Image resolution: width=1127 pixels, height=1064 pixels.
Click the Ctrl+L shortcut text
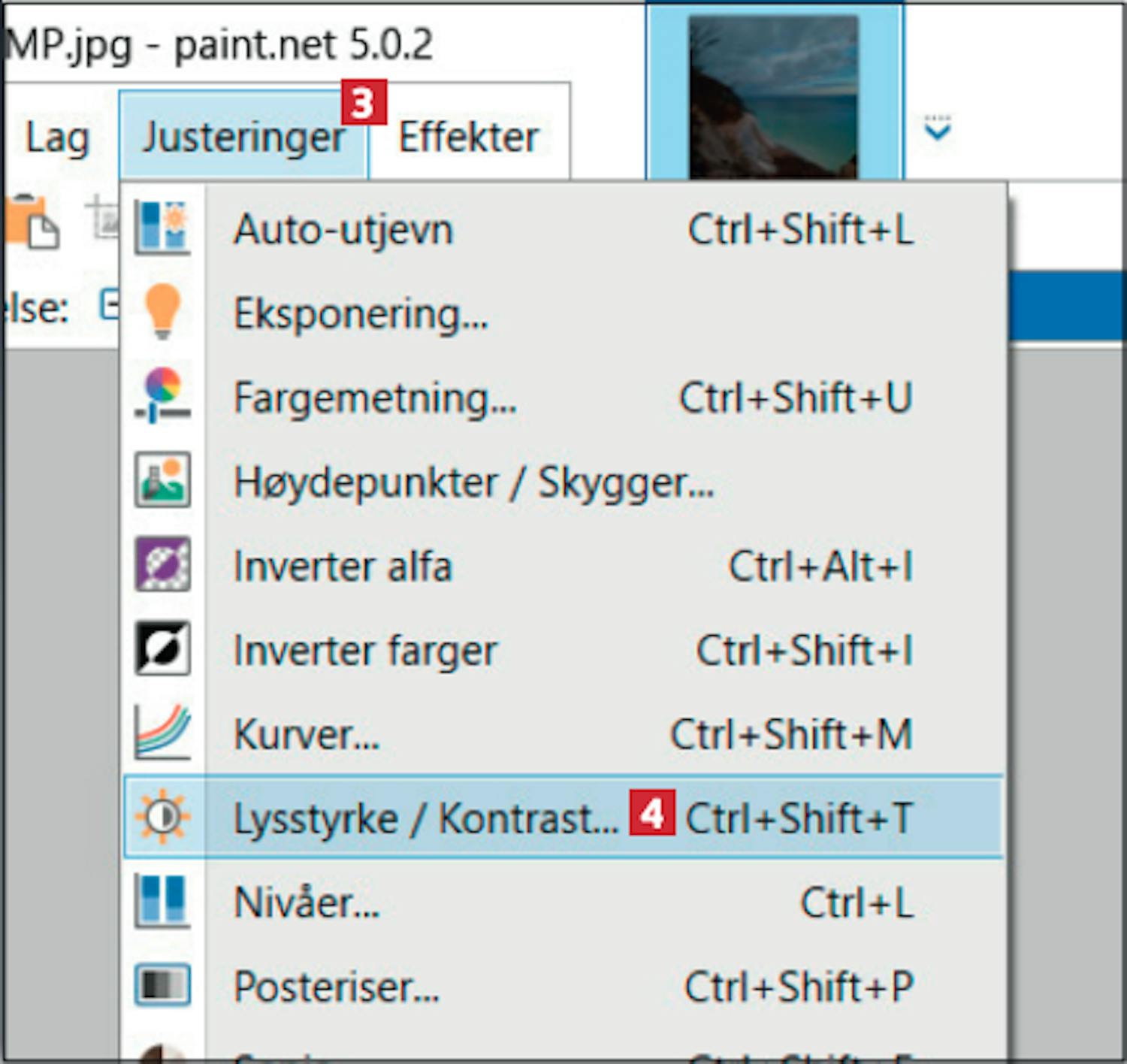point(857,902)
